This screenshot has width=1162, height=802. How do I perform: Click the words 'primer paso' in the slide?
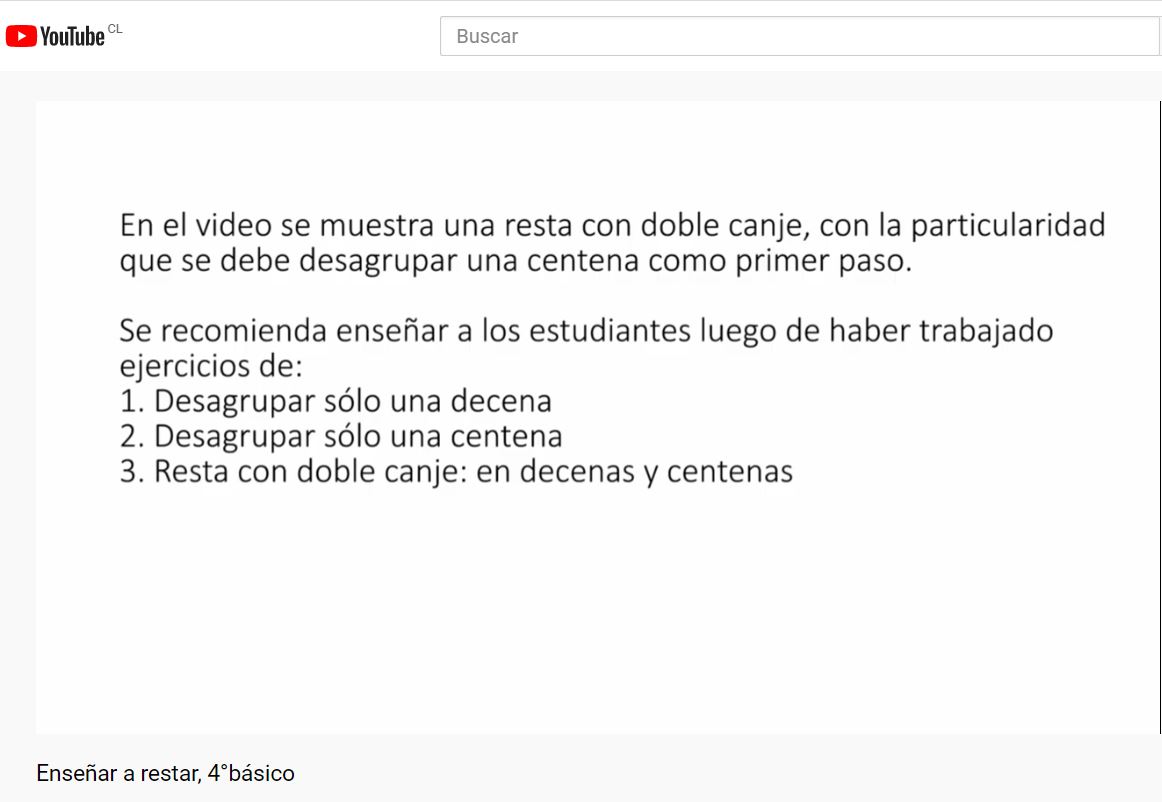(823, 261)
